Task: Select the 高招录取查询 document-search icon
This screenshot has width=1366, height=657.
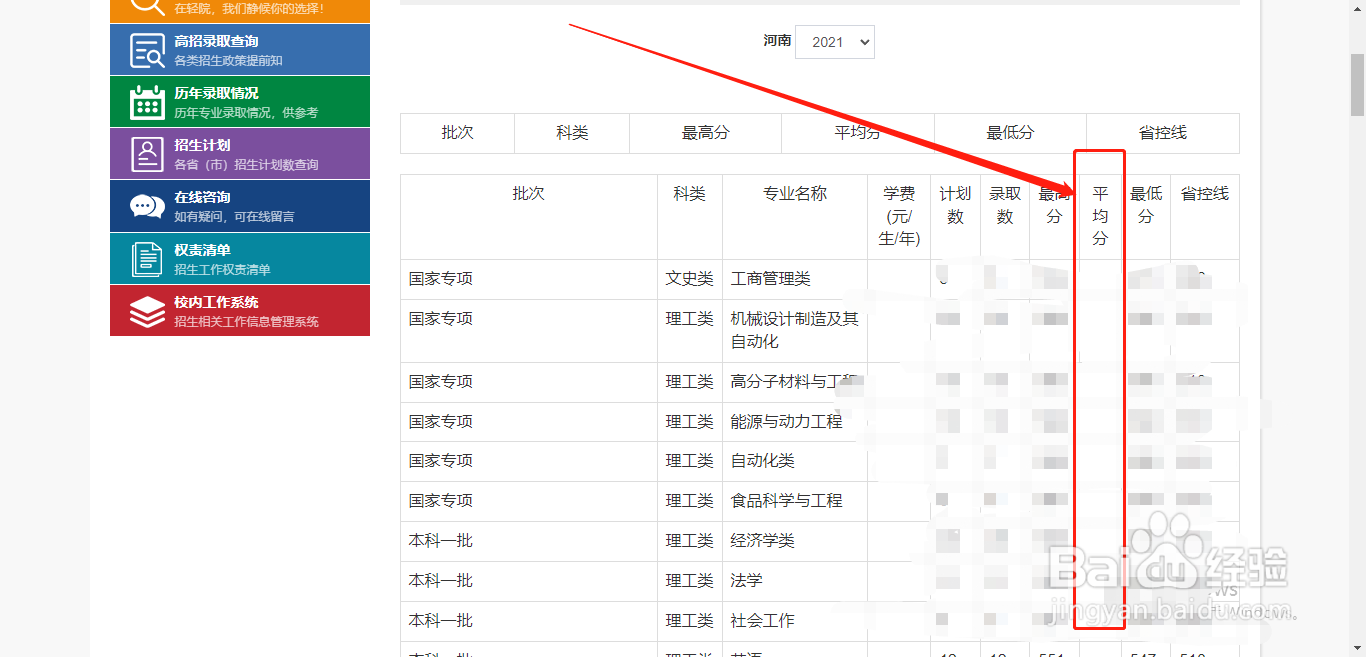Action: pos(146,49)
